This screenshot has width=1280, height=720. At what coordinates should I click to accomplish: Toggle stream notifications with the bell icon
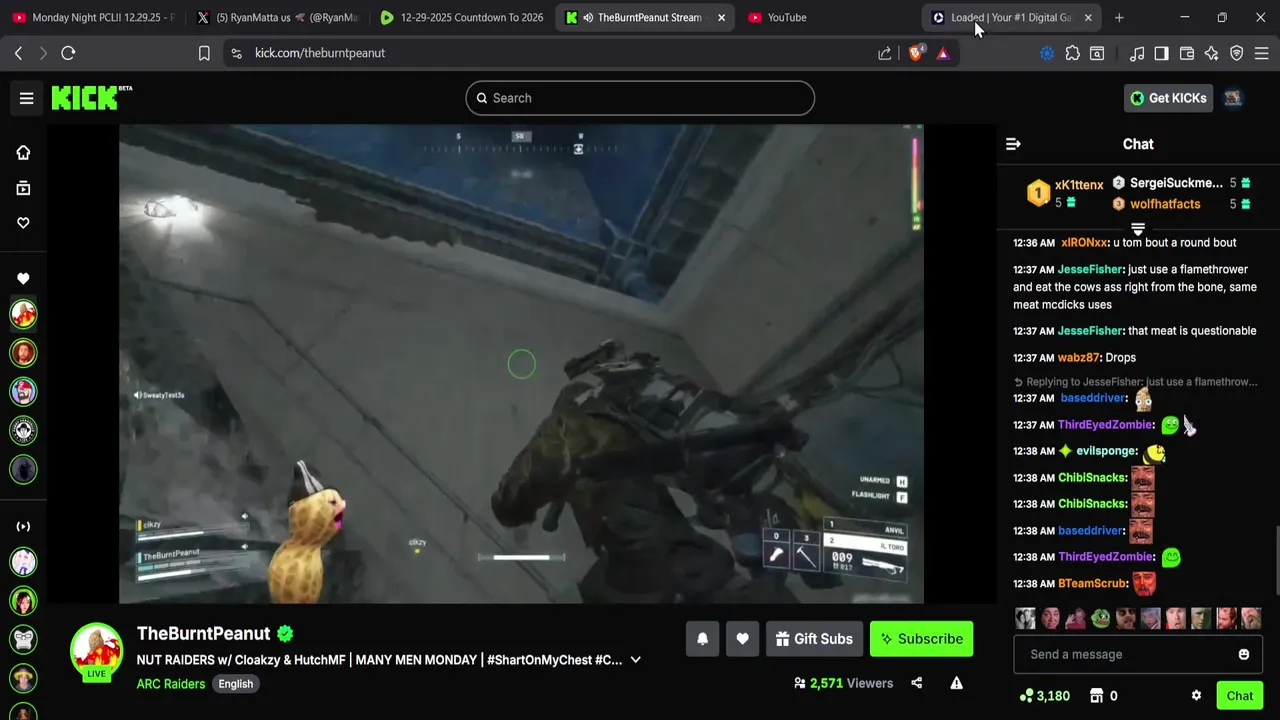702,639
